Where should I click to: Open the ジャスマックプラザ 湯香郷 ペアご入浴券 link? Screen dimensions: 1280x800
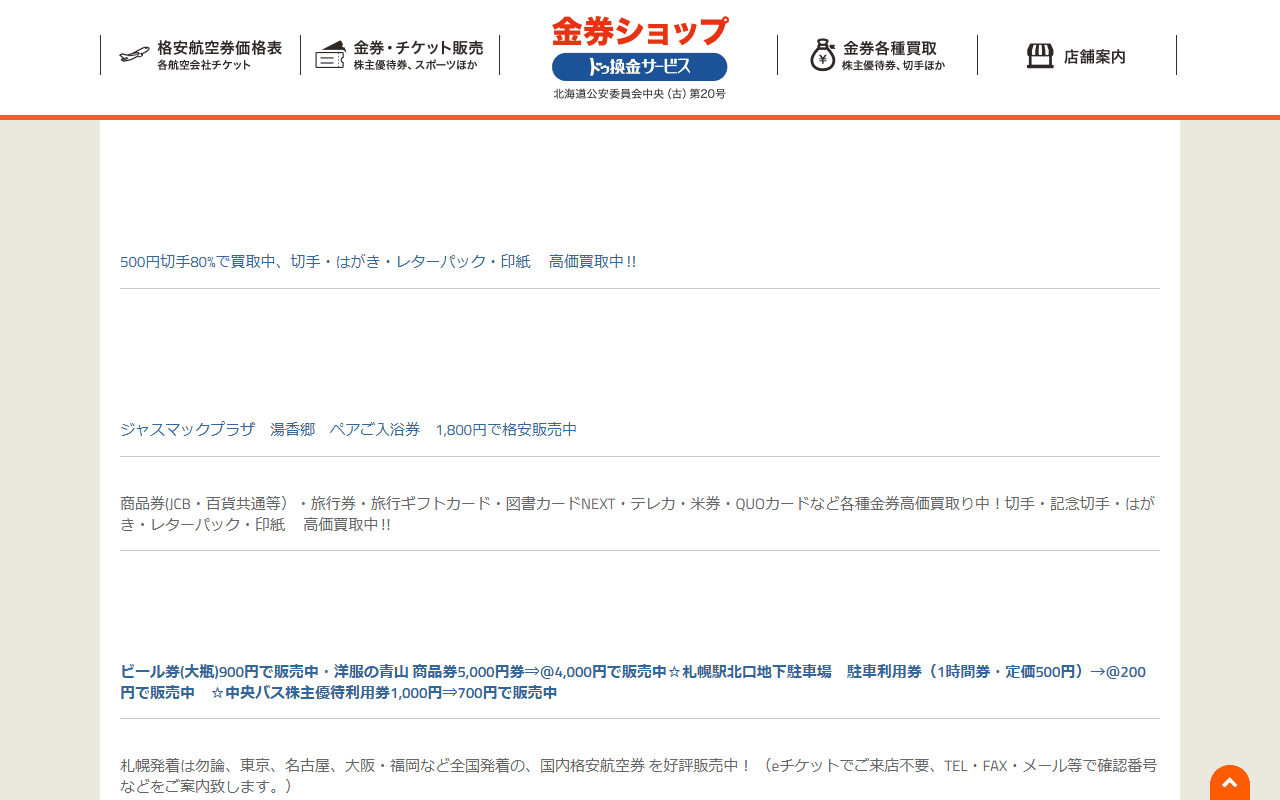coord(348,430)
